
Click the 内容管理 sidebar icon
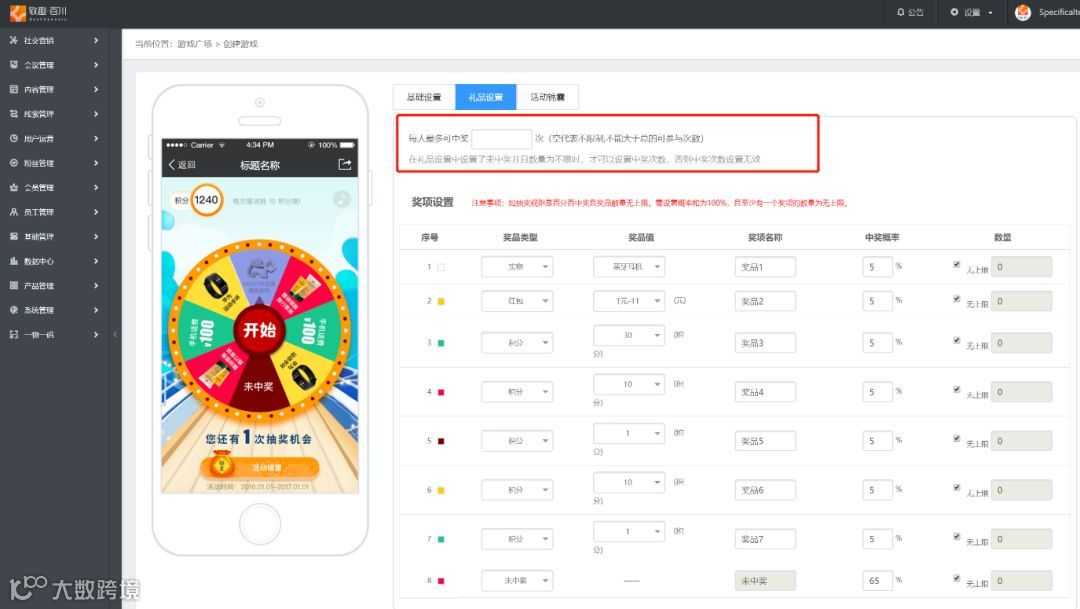tap(14, 90)
